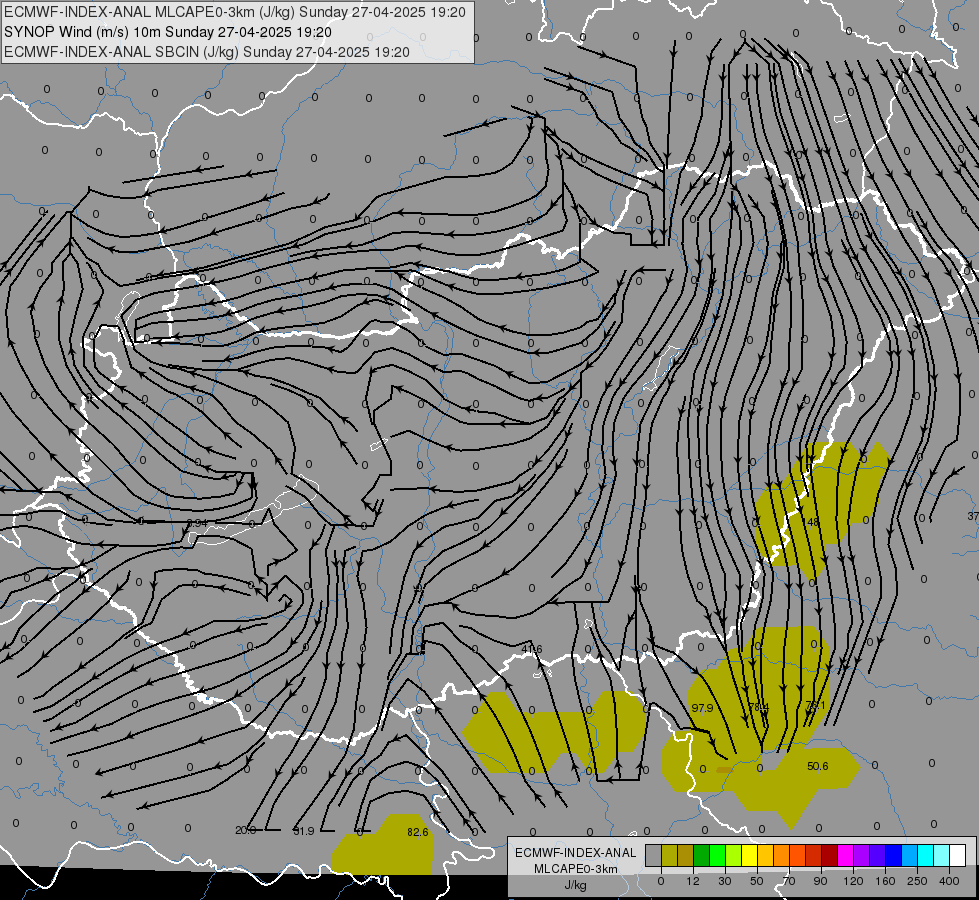Click the legend tick label 120

click(x=853, y=881)
